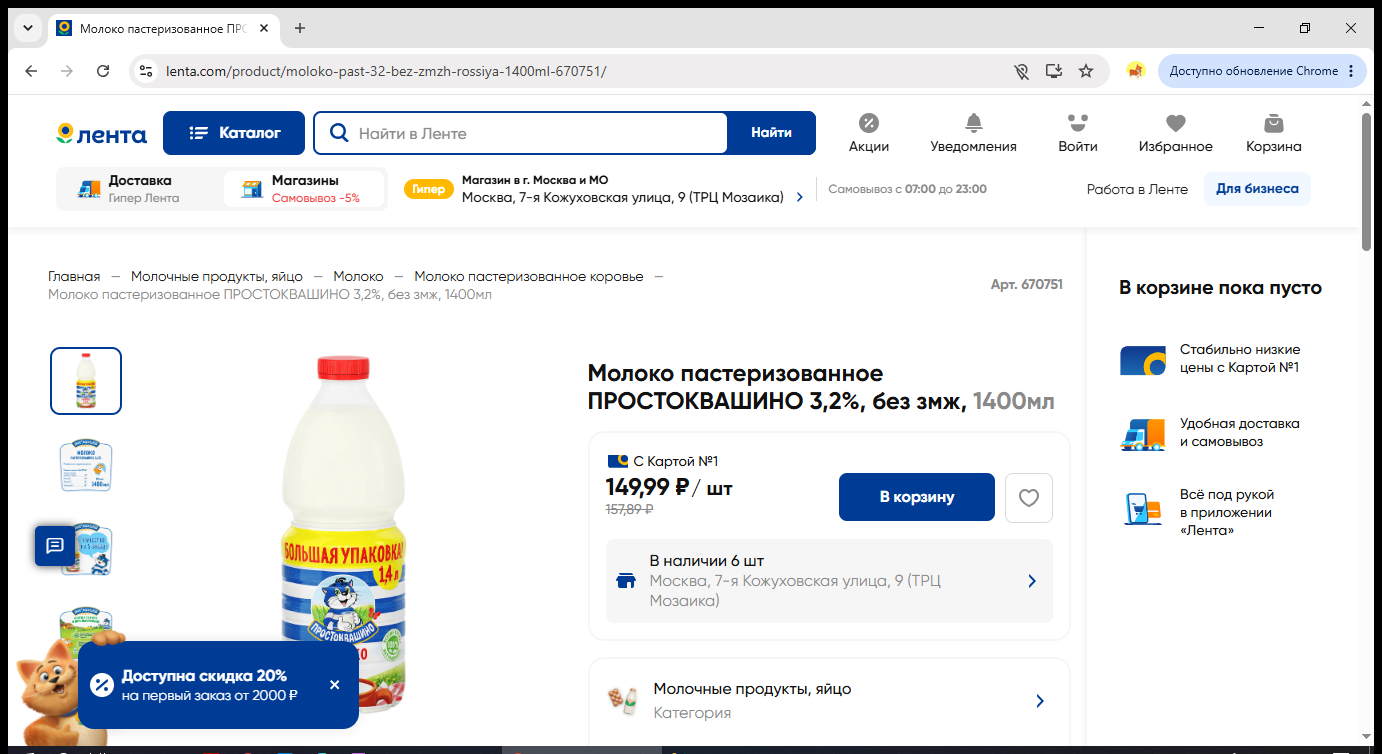The width and height of the screenshot is (1382, 754).
Task: Click Удобная доставка truck icon
Action: coord(1143,434)
